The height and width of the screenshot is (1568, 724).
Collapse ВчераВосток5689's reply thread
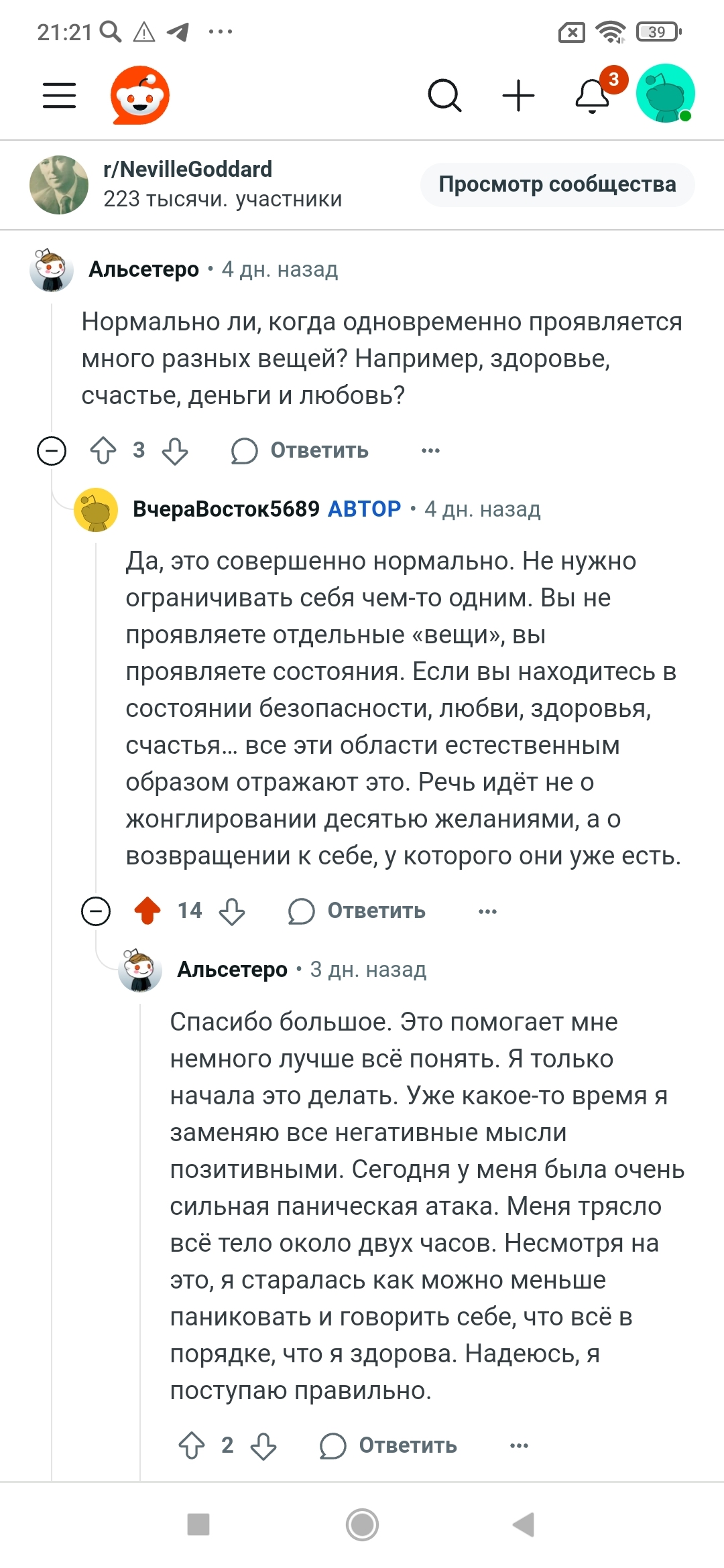[96, 911]
